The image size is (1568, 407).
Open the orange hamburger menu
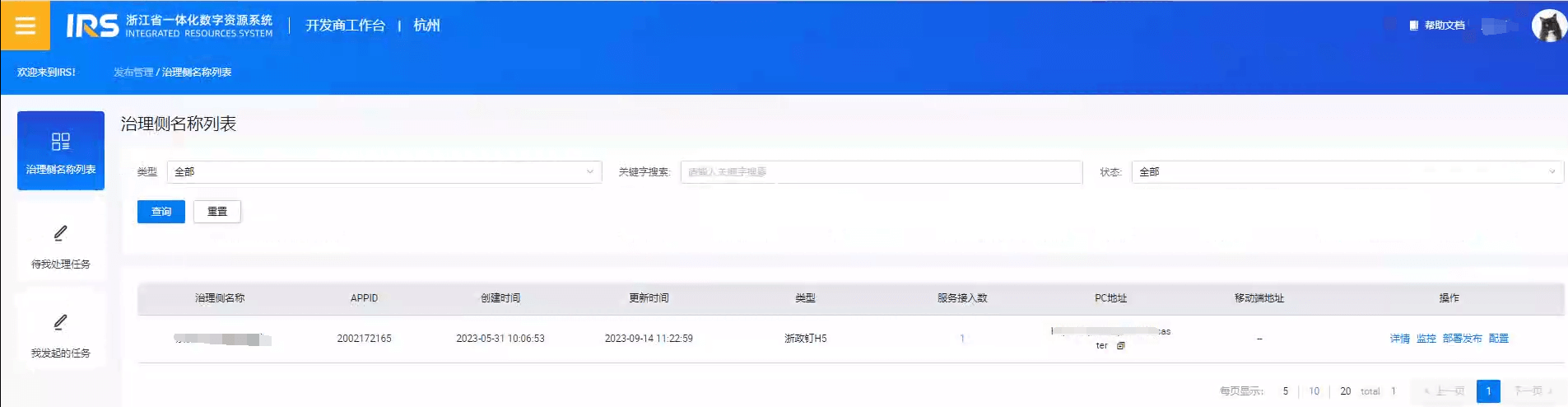pos(25,26)
